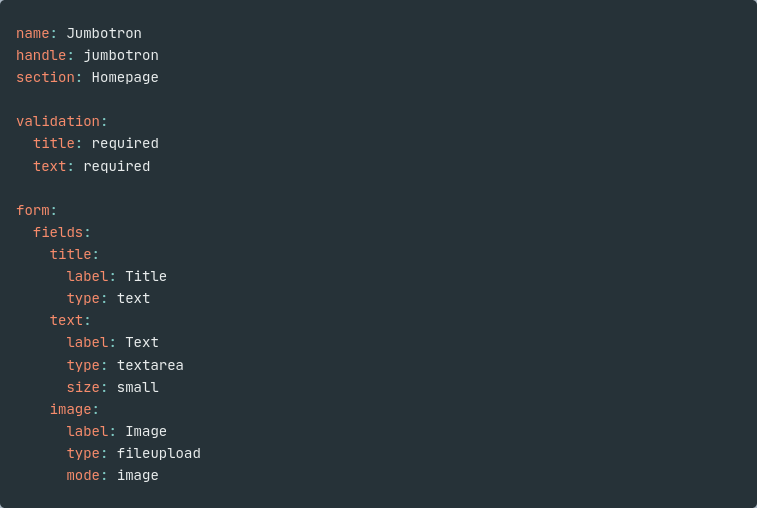Viewport: 757px width, 508px height.
Task: Click the 'Homepage' section value
Action: click(125, 77)
